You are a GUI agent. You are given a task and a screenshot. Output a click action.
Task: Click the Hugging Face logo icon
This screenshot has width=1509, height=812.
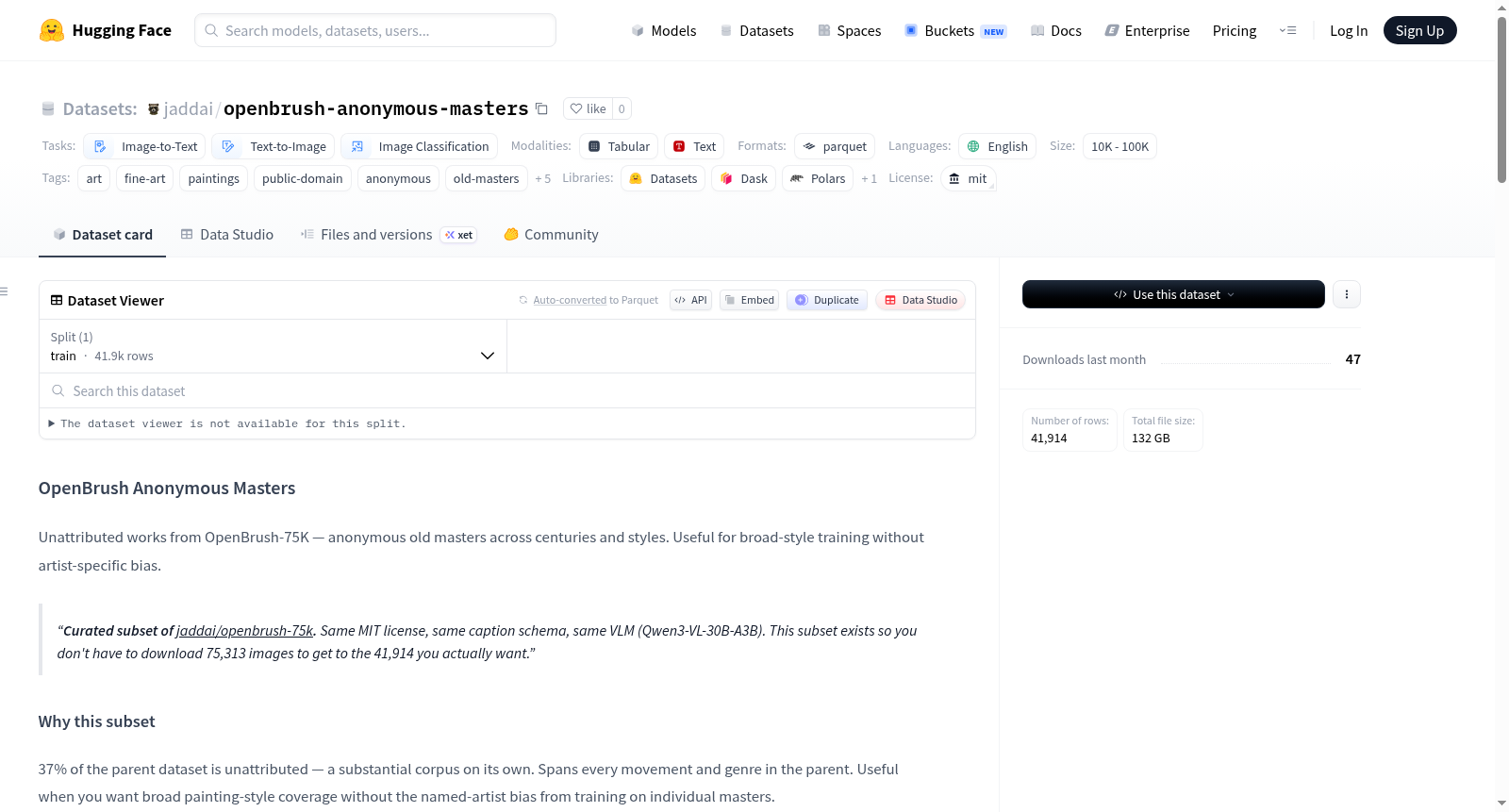pos(52,30)
